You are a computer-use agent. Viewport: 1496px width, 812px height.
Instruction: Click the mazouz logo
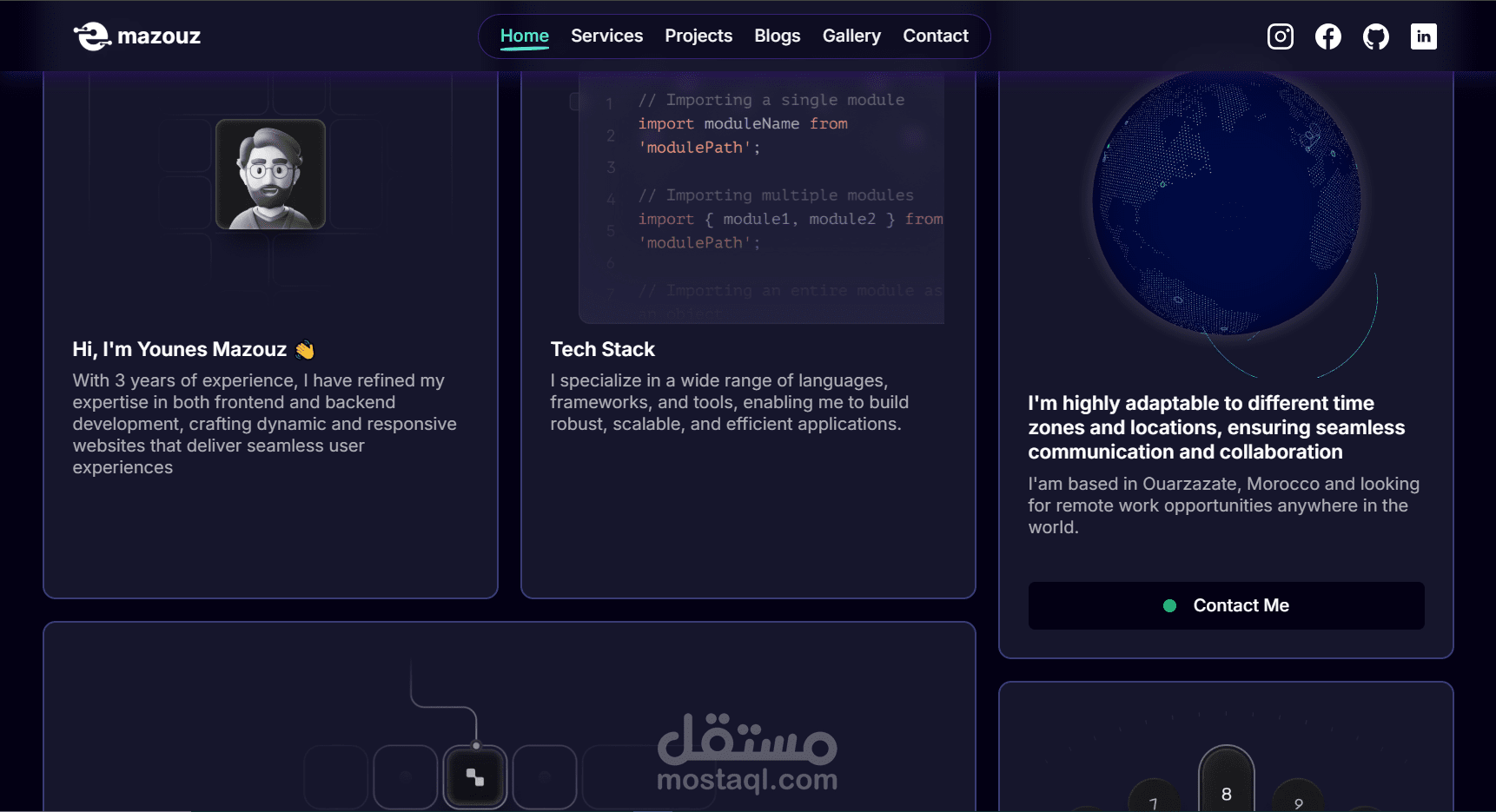137,36
